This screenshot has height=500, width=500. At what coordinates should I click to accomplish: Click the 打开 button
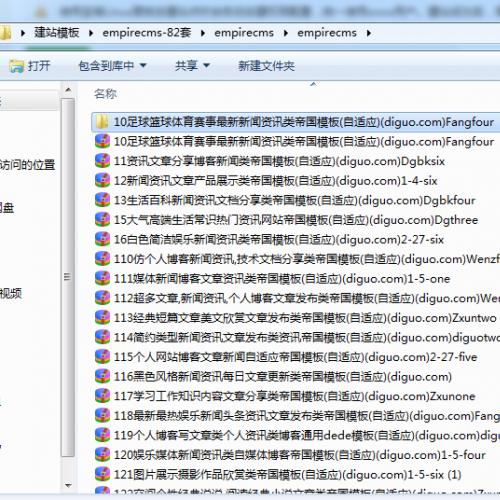[x=30, y=66]
